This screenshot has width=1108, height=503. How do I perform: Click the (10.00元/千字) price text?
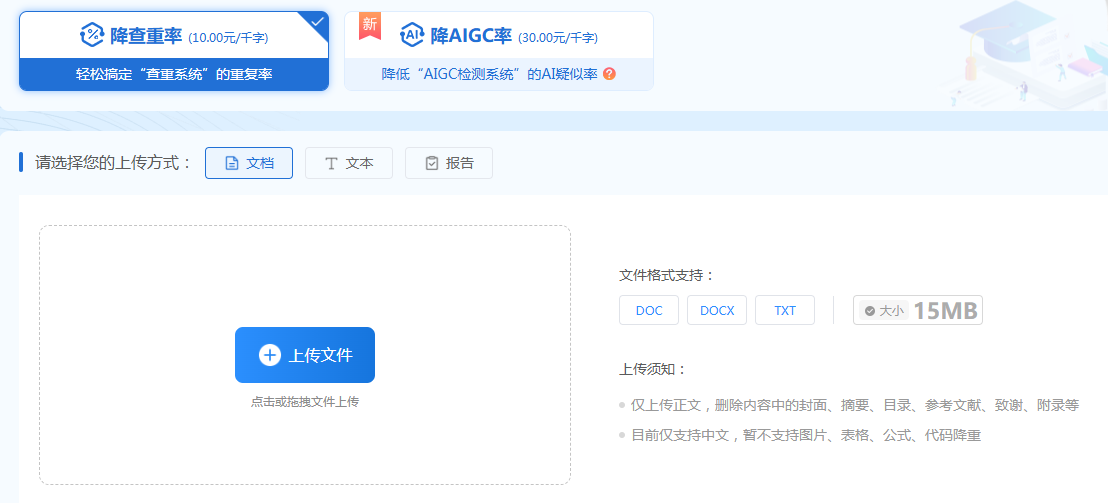click(x=228, y=37)
